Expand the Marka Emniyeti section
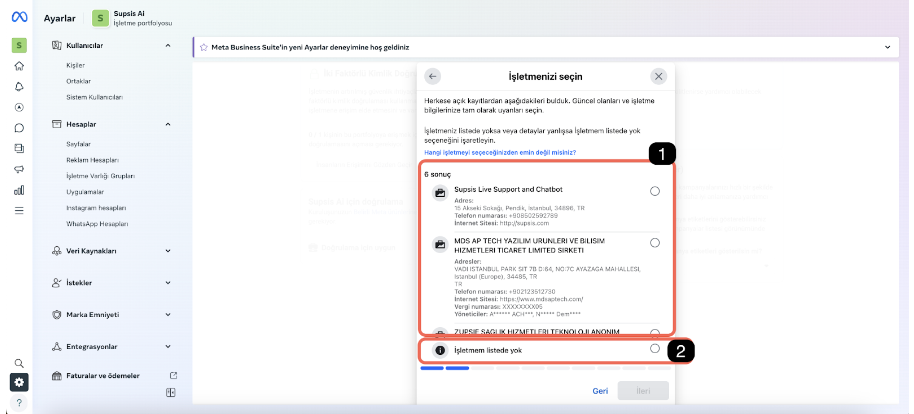 click(168, 314)
